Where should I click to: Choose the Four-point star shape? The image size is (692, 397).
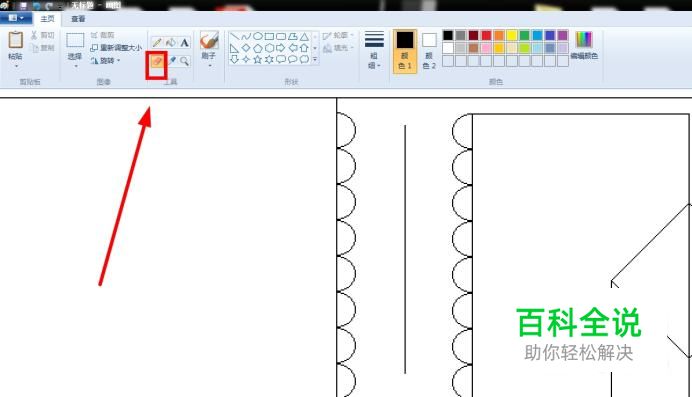click(x=246, y=59)
